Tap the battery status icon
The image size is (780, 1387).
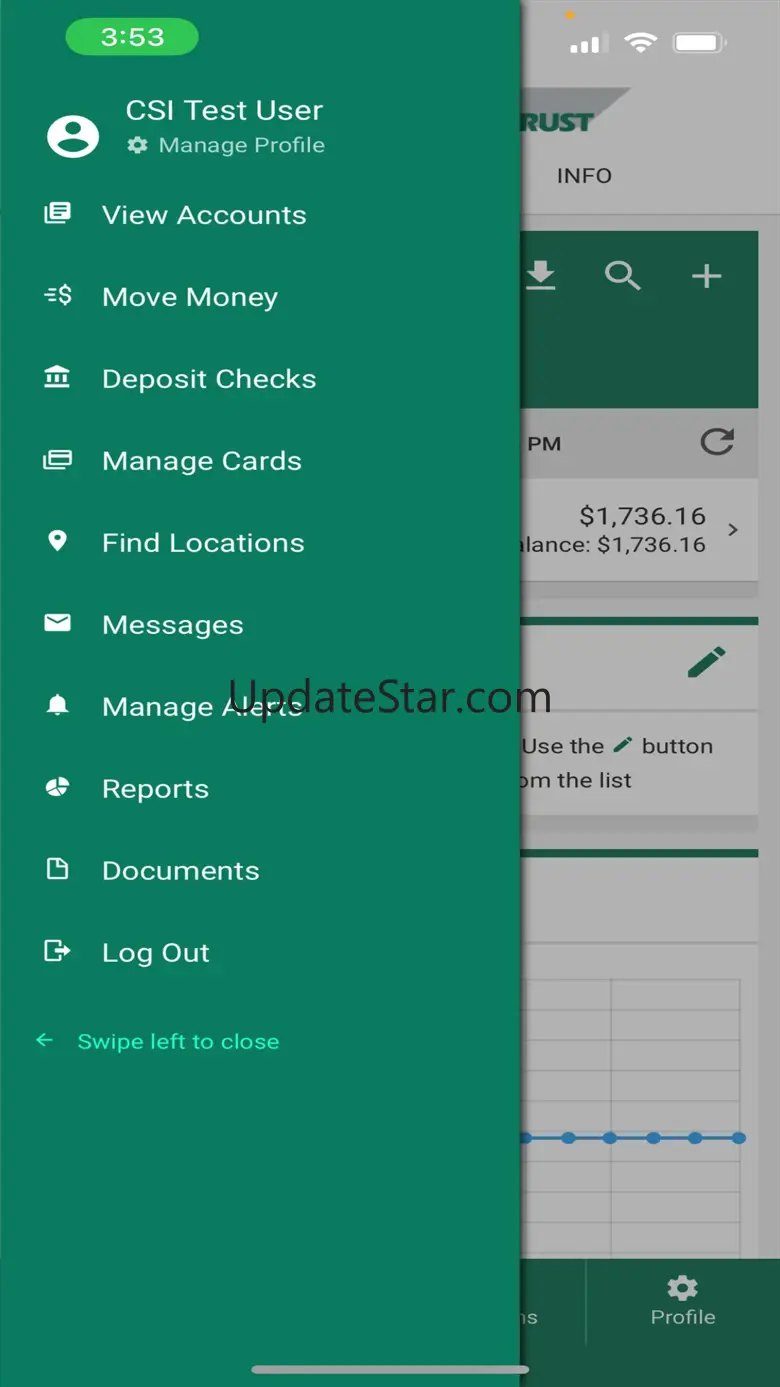pyautogui.click(x=699, y=43)
